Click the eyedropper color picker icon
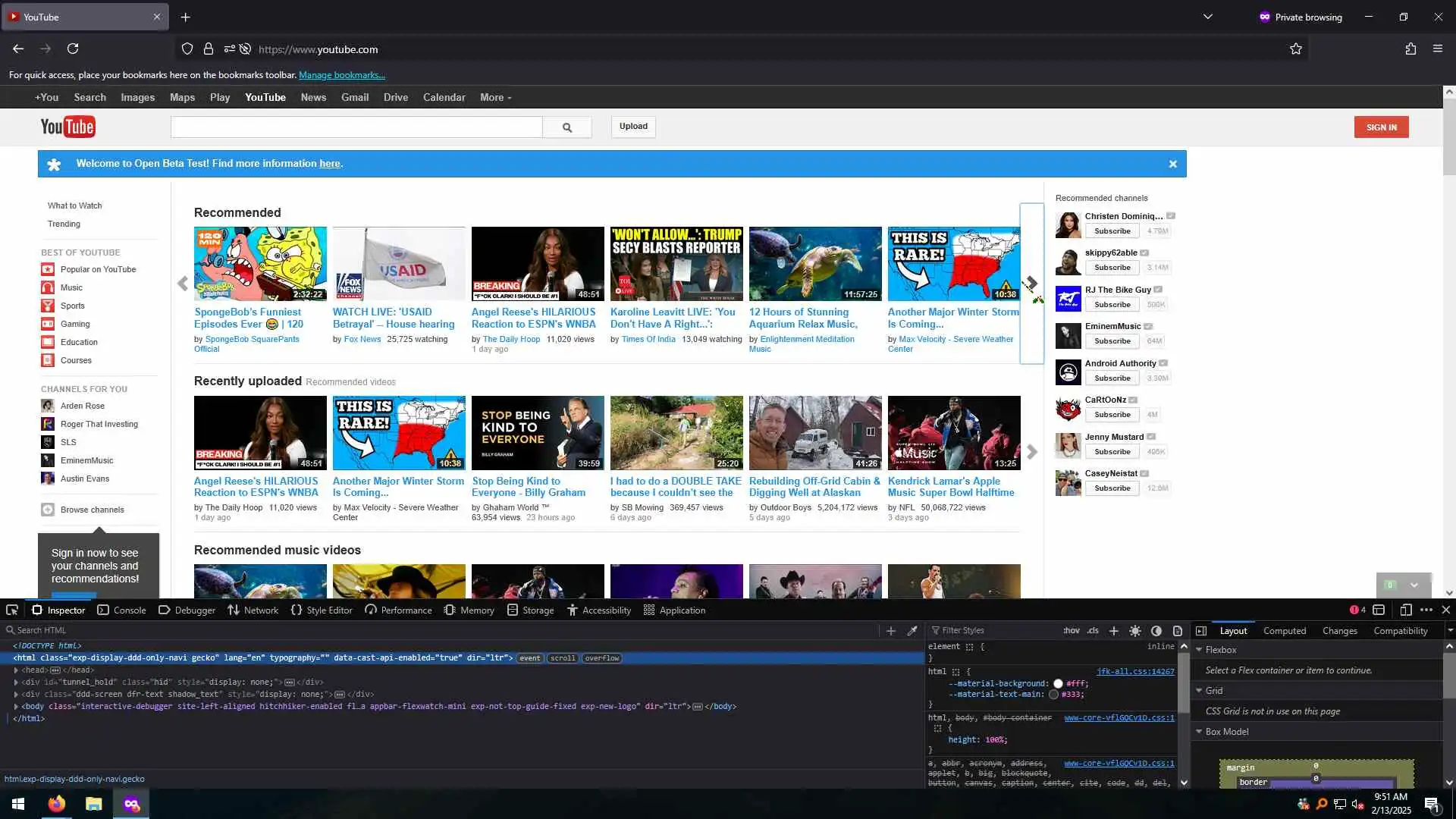 912,631
